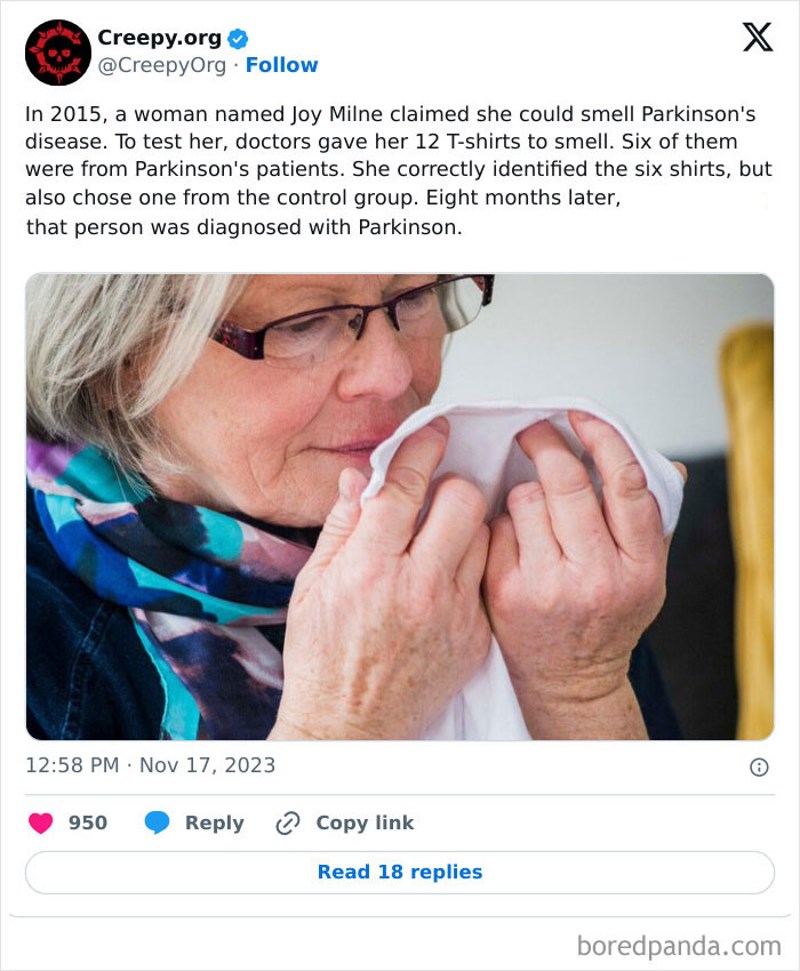Select the Read 18 replies button
Image resolution: width=800 pixels, height=971 pixels.
point(400,871)
